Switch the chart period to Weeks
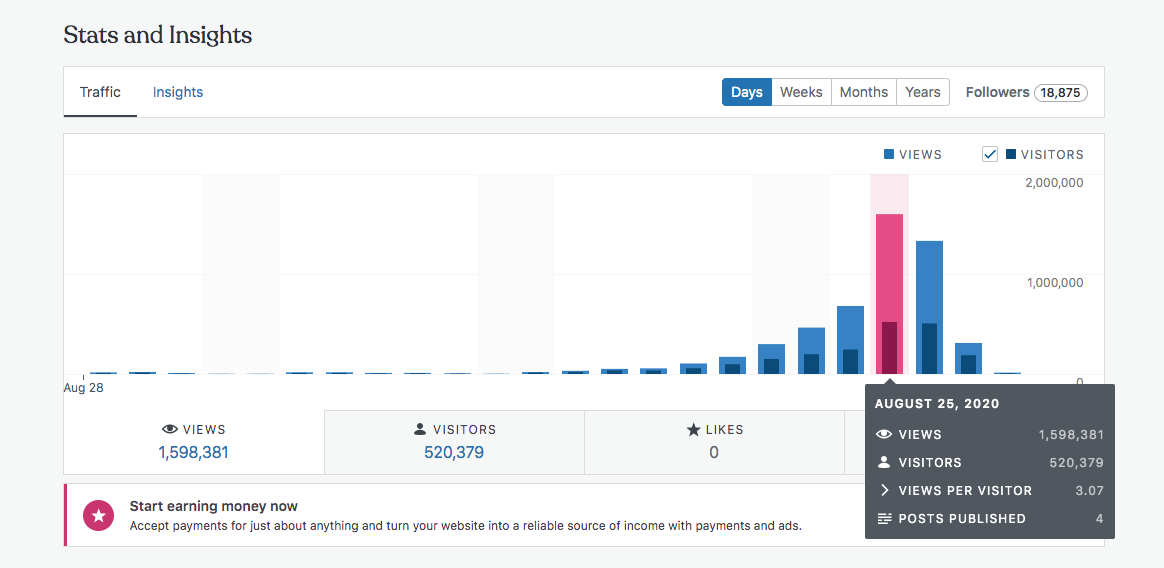Image resolution: width=1164 pixels, height=568 pixels. click(x=801, y=92)
